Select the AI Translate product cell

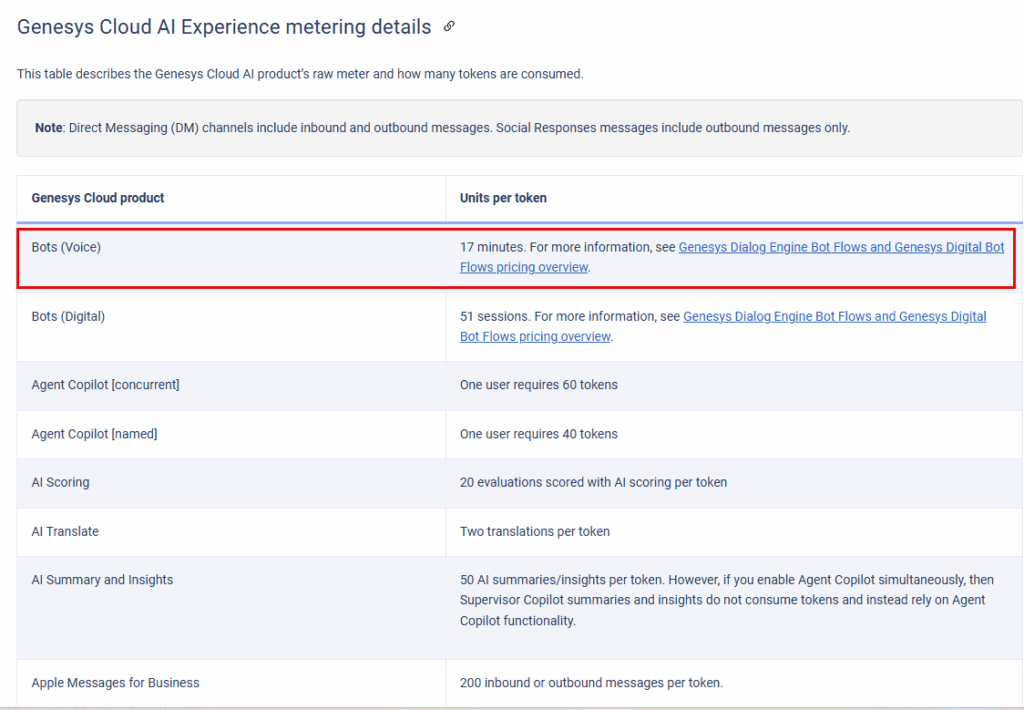(64, 531)
